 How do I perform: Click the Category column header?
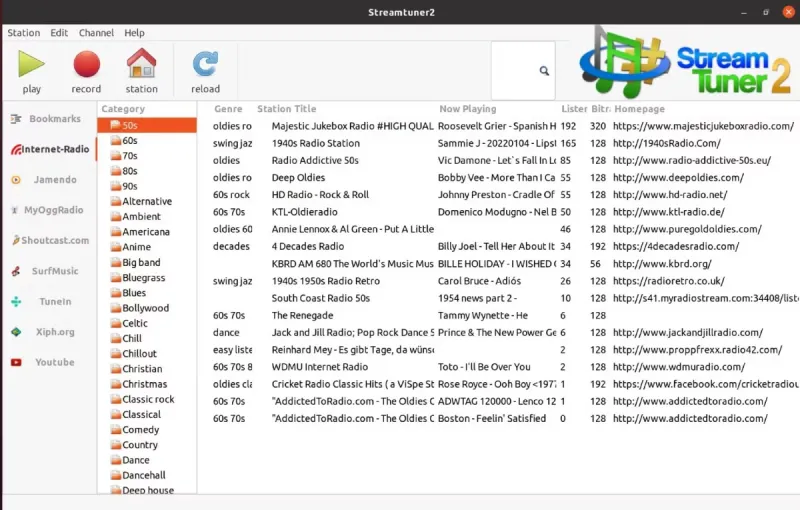[x=123, y=109]
